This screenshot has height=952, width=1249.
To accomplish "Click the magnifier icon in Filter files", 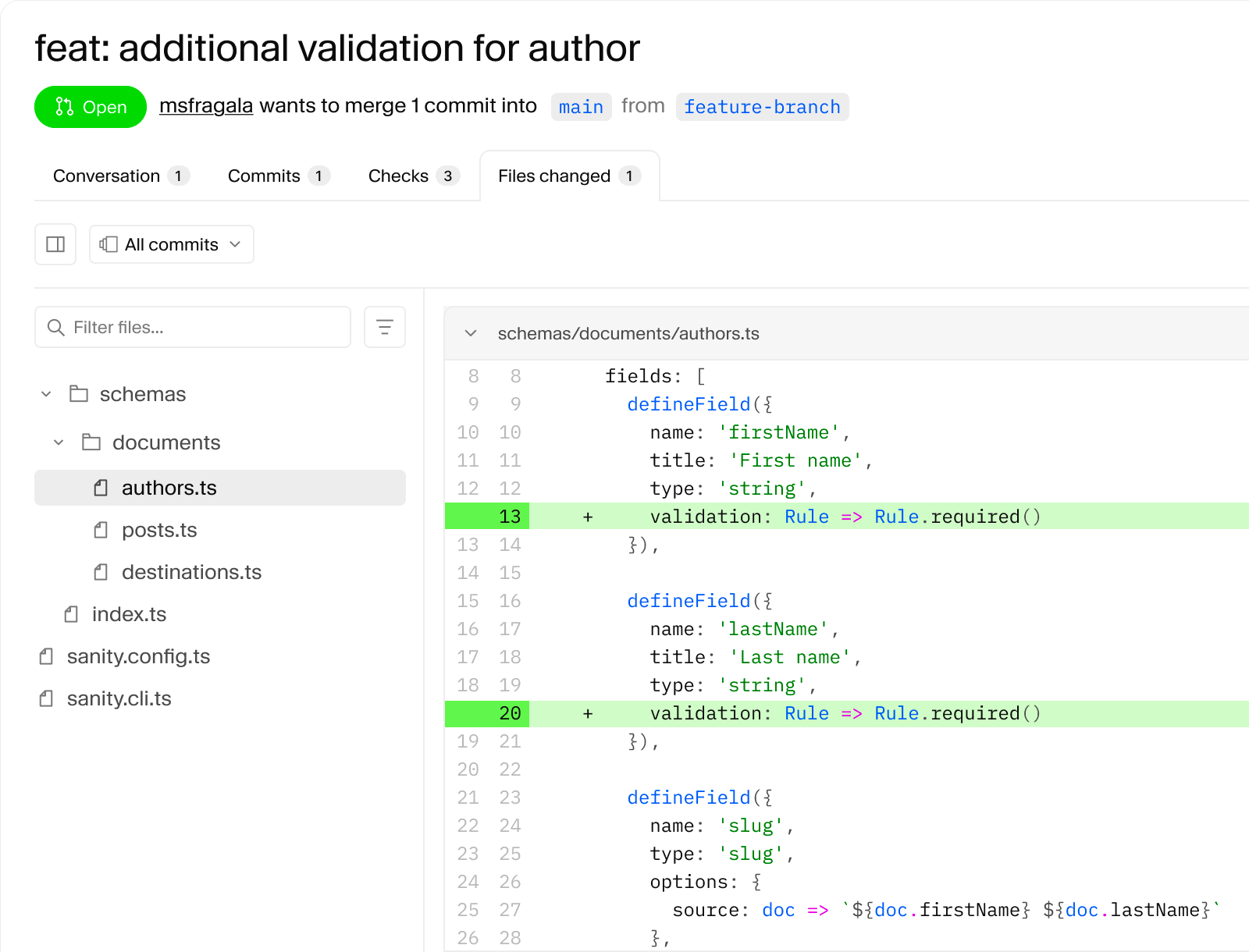I will coord(55,327).
